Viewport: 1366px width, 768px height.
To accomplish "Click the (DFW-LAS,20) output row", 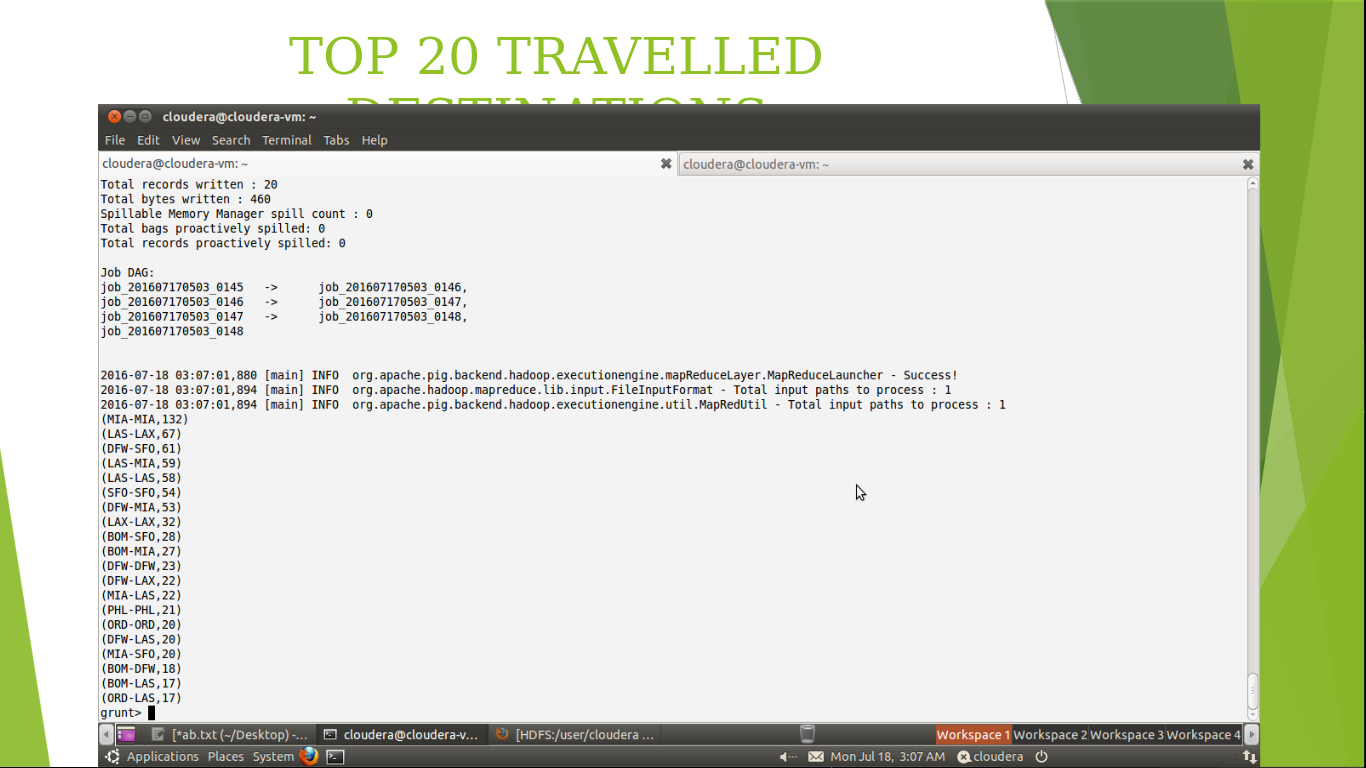I will [x=141, y=639].
